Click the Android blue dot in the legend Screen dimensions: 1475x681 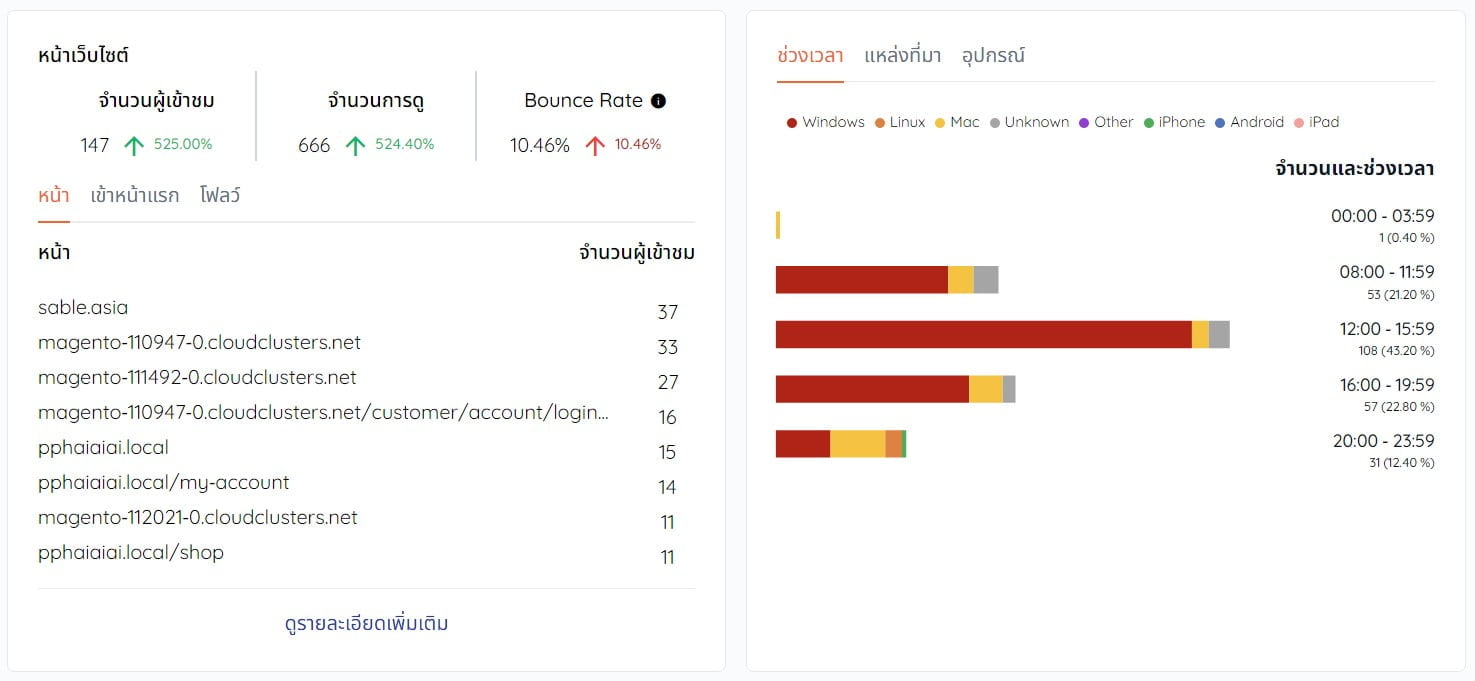pos(1218,121)
